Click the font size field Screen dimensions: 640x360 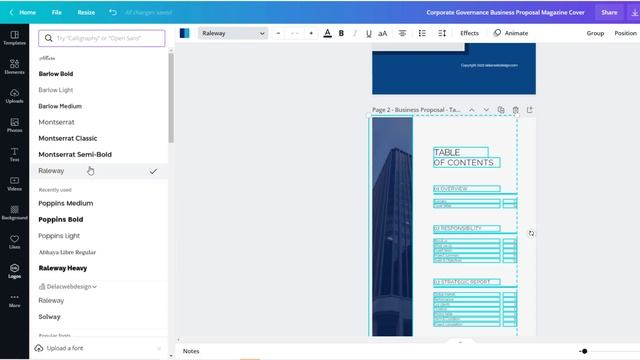point(295,33)
